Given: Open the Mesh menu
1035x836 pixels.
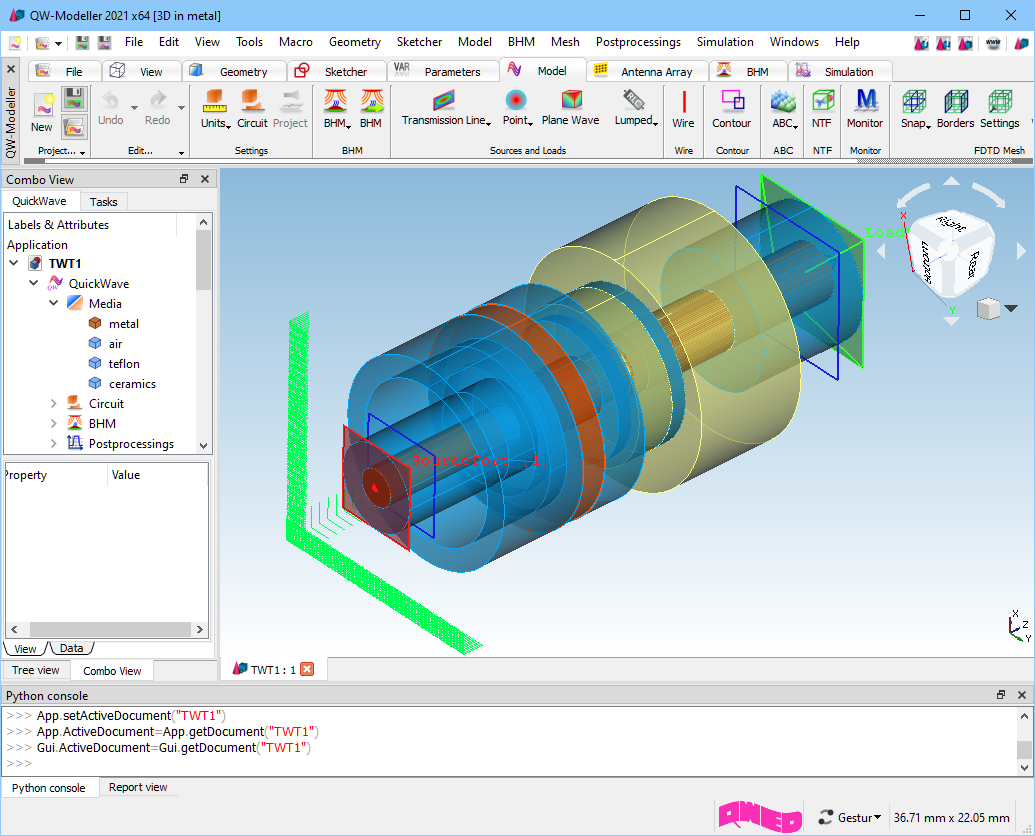Looking at the screenshot, I should pyautogui.click(x=565, y=42).
